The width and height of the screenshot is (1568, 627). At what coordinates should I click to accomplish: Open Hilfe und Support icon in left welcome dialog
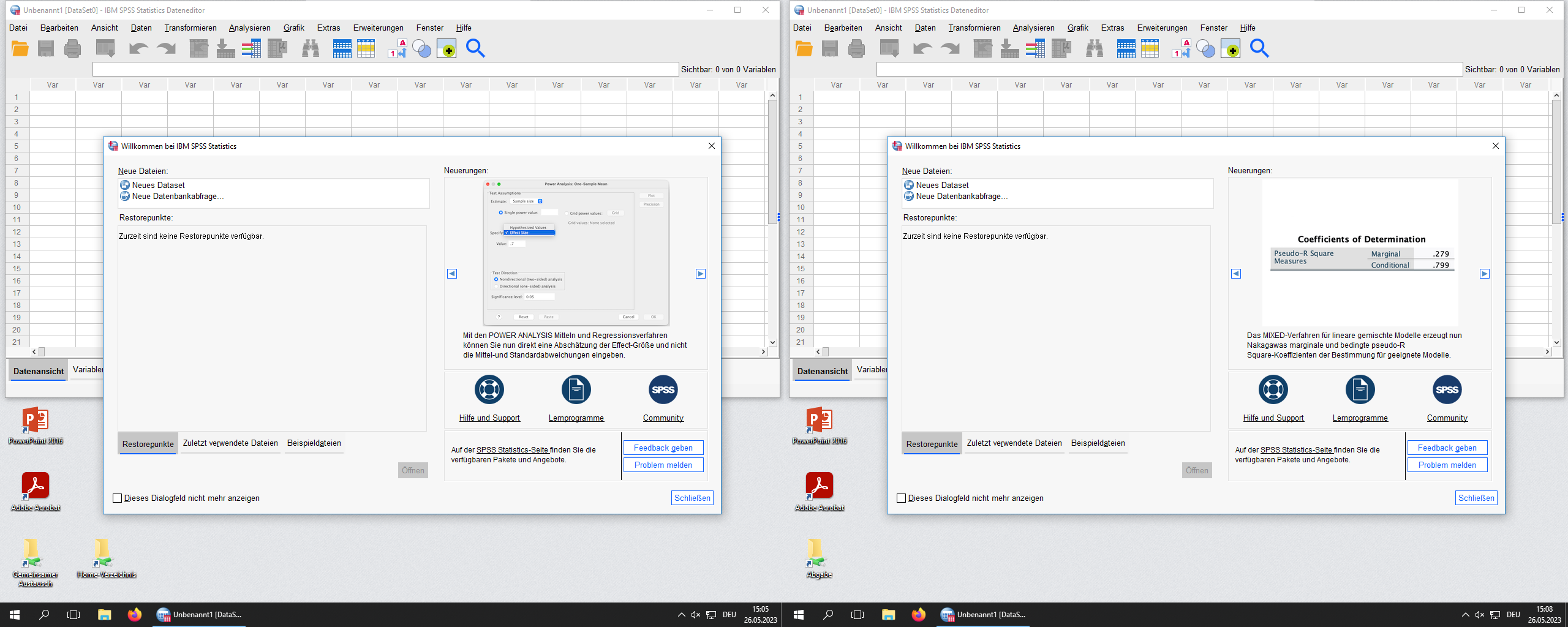point(489,390)
